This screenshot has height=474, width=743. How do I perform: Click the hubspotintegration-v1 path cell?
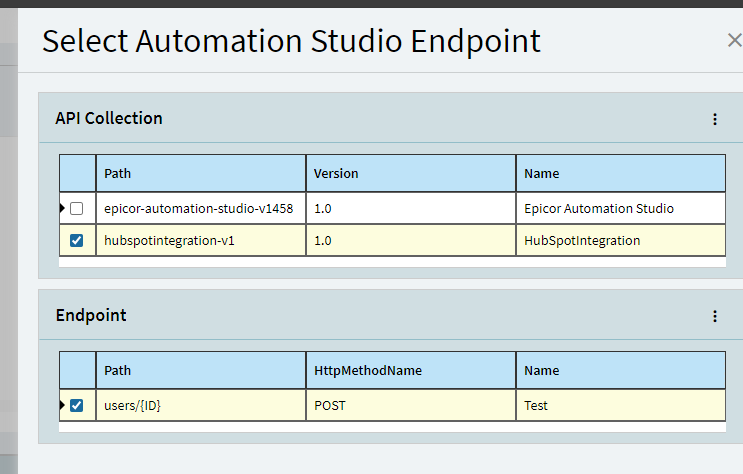(201, 241)
